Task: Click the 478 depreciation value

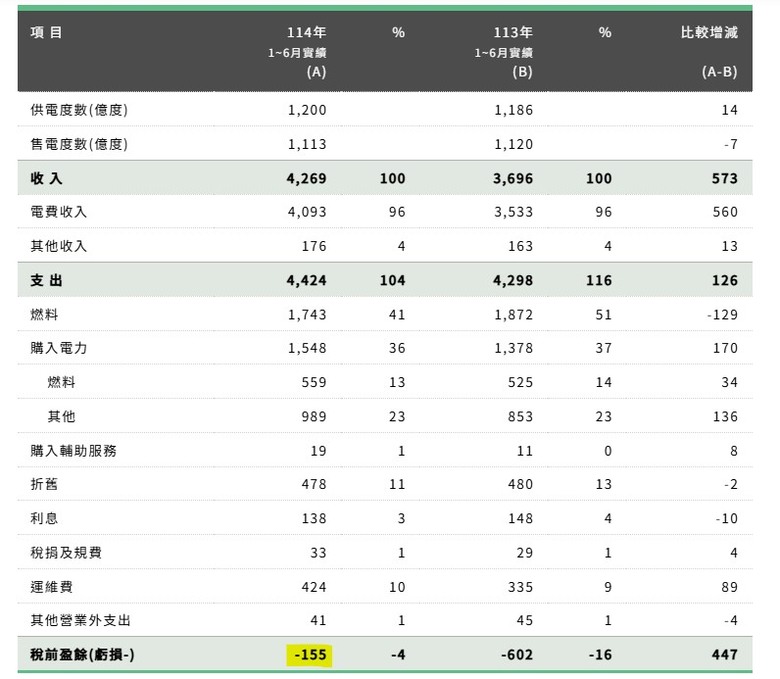Action: [314, 485]
